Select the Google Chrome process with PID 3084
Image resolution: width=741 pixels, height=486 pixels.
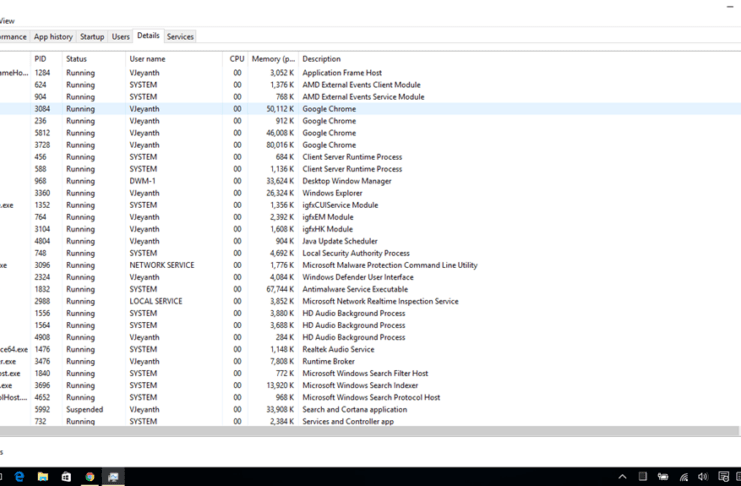tap(370, 109)
